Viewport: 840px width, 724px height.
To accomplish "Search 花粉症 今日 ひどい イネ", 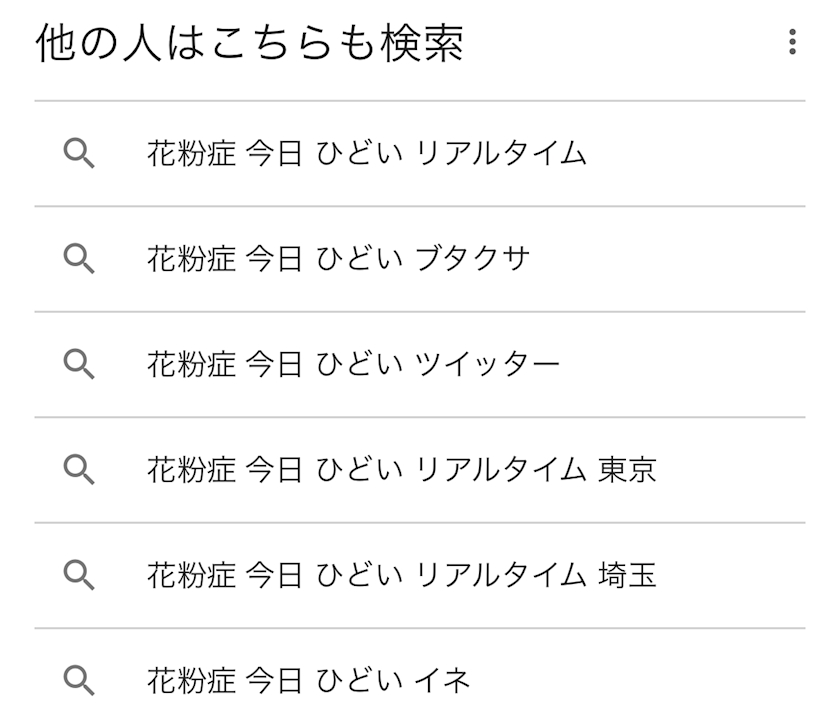I will click(x=308, y=680).
